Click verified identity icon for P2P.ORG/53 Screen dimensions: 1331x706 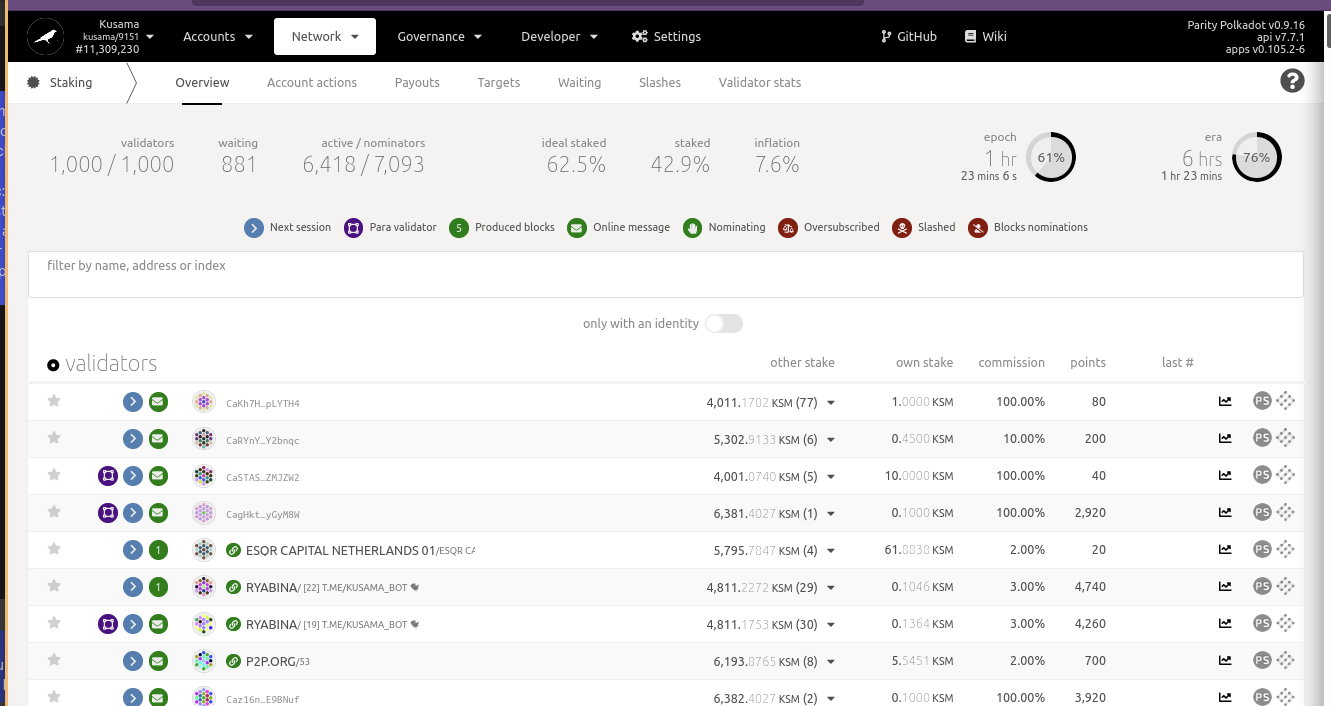(233, 661)
